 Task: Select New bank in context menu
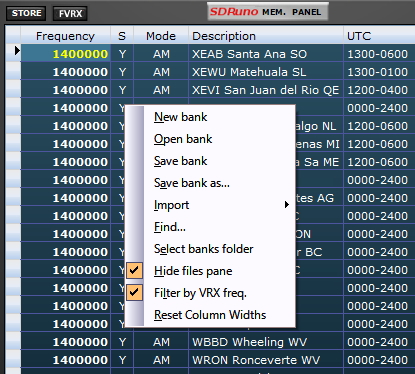210,117
